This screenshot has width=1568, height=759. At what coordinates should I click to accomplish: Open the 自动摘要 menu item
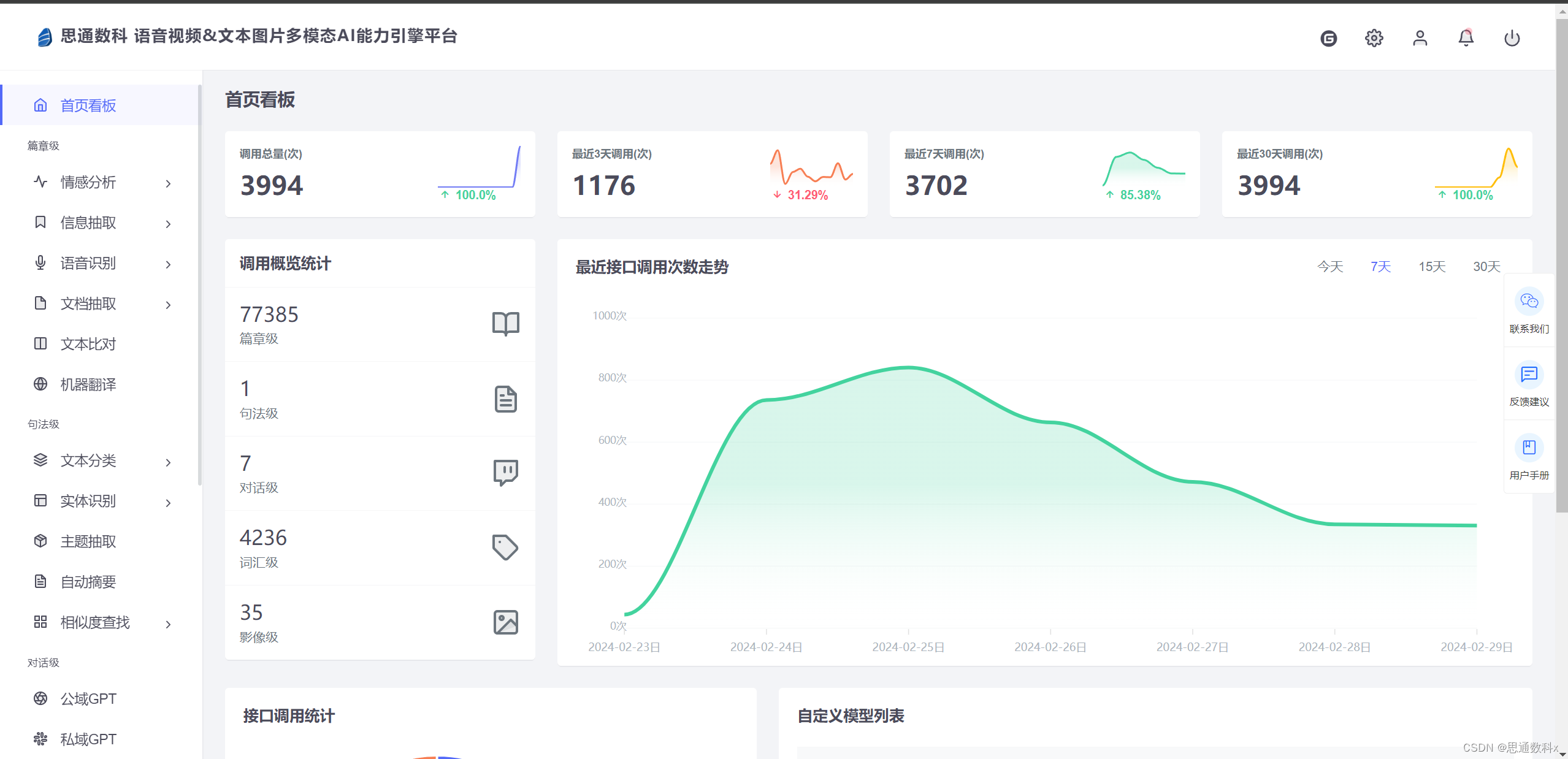(100, 581)
